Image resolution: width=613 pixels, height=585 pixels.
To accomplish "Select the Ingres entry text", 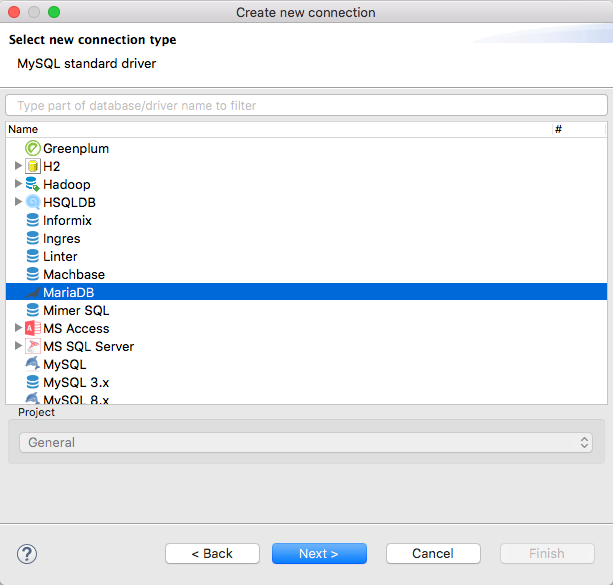I will pyautogui.click(x=62, y=239).
